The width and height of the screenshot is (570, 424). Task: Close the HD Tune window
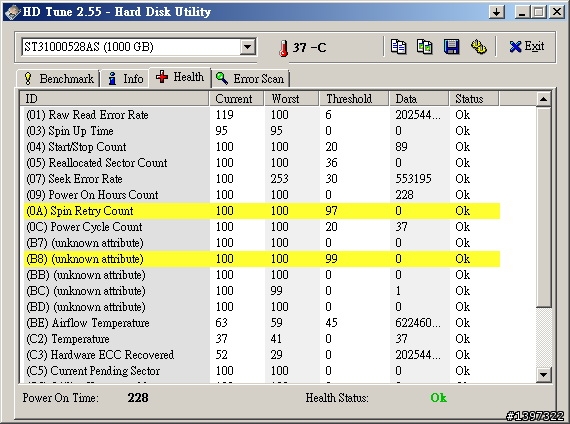click(557, 12)
